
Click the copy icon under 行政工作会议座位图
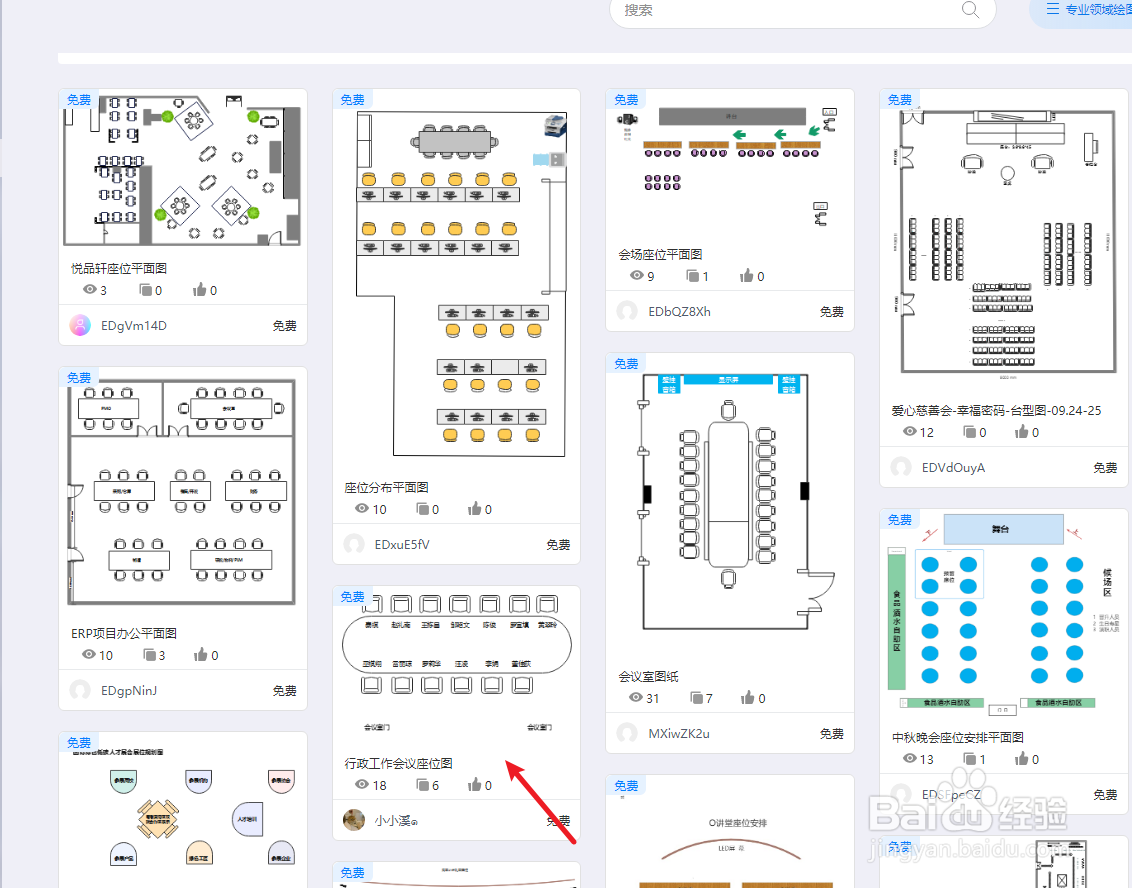click(423, 785)
